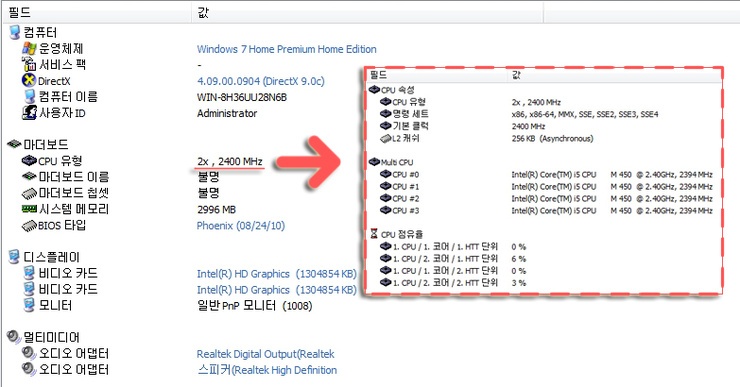Click the user icon beside 사용자 ID
The width and height of the screenshot is (740, 387).
(x=29, y=112)
